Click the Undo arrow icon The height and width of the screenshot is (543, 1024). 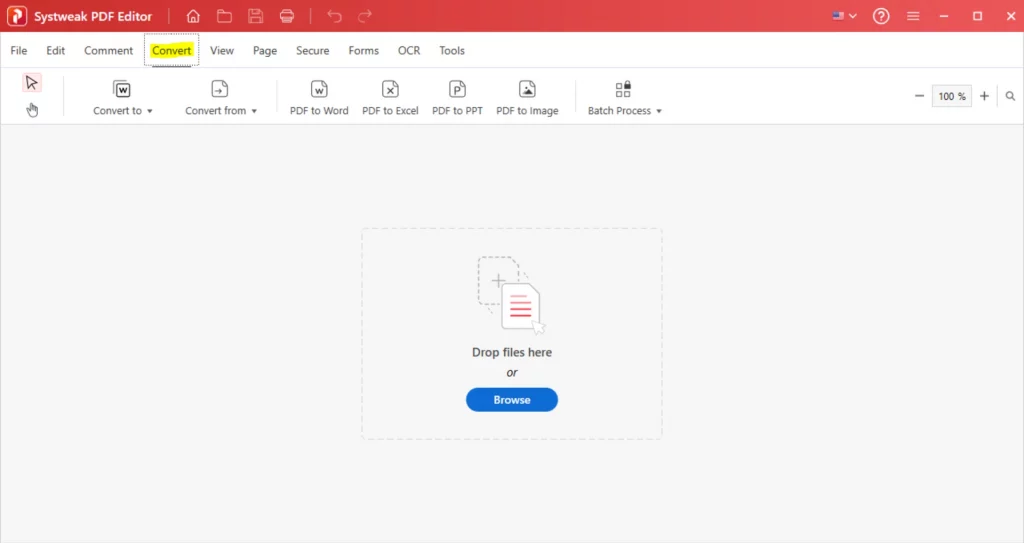[x=334, y=16]
